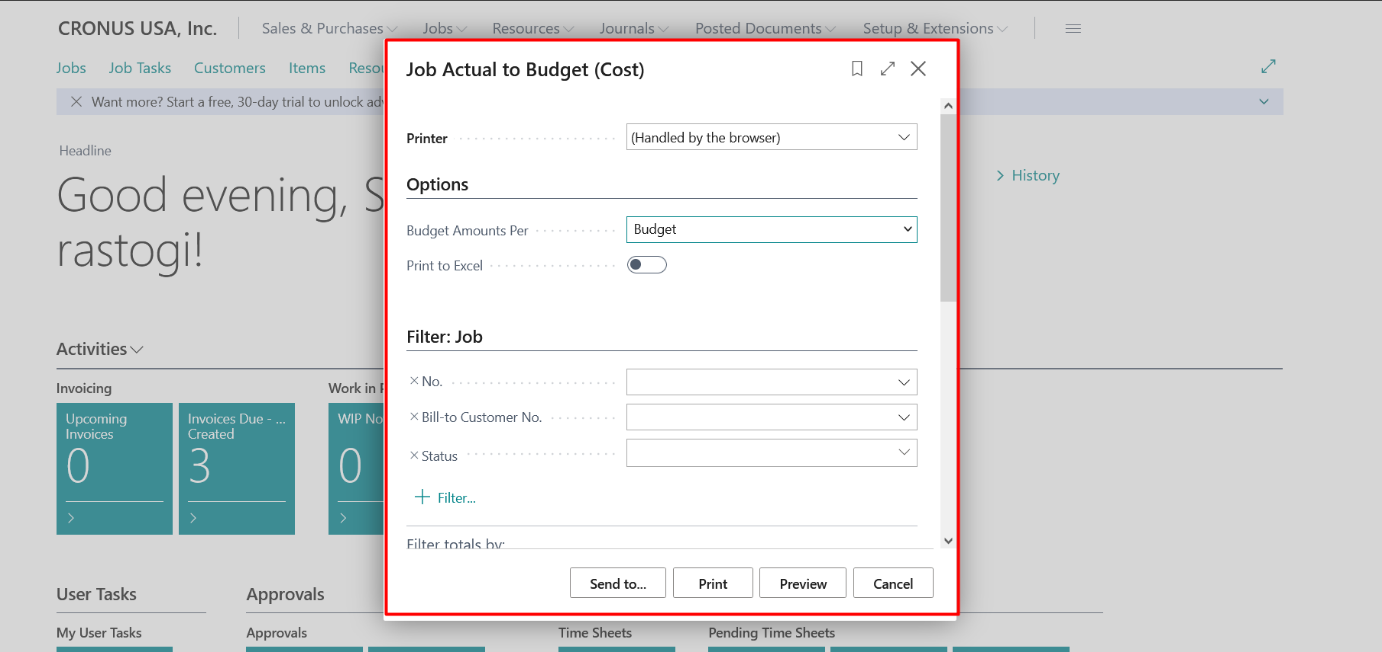Viewport: 1382px width, 652px height.
Task: Expand the report dialog to full page
Action: [888, 68]
